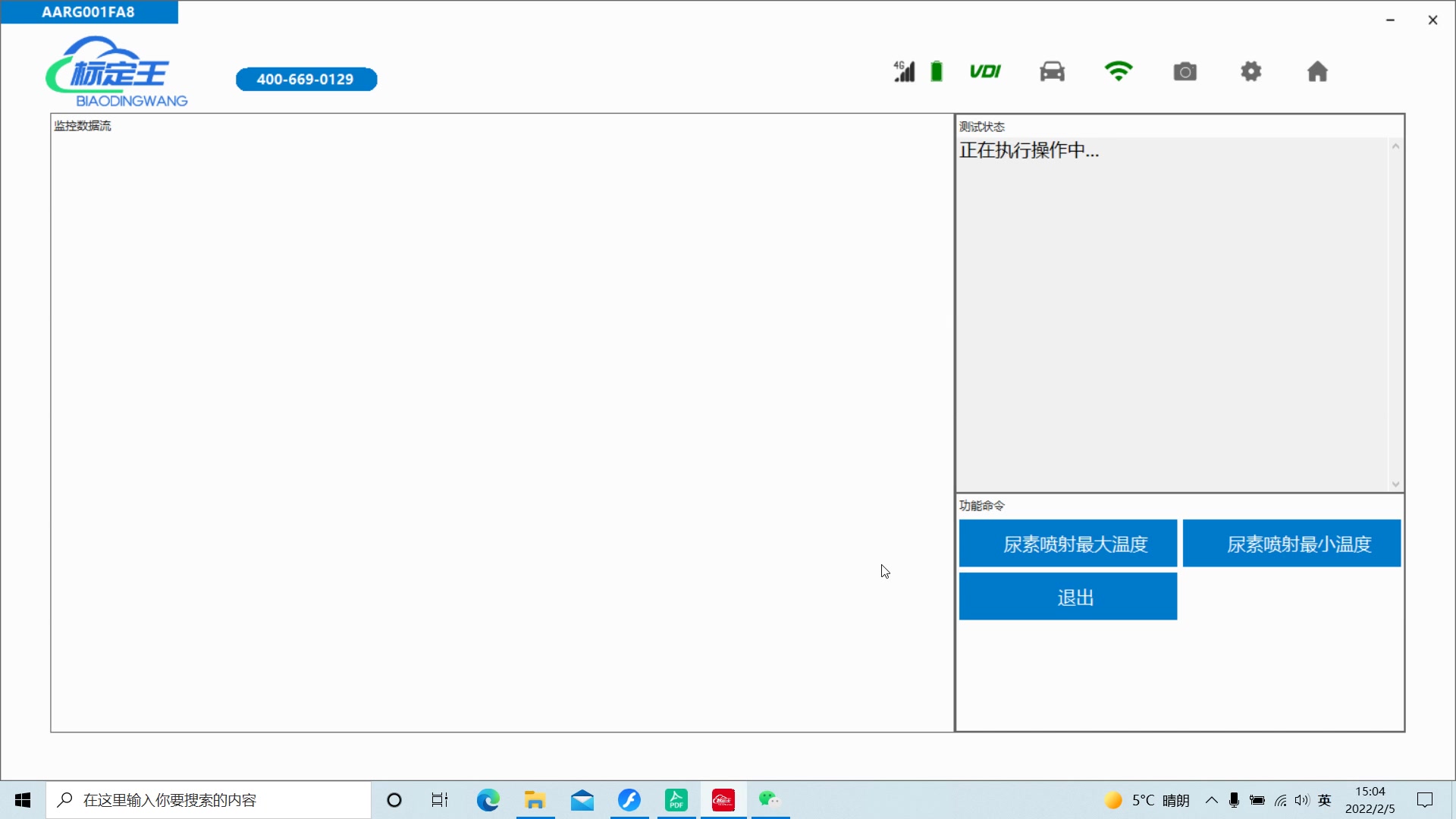Open the Mail app from taskbar

[x=582, y=800]
